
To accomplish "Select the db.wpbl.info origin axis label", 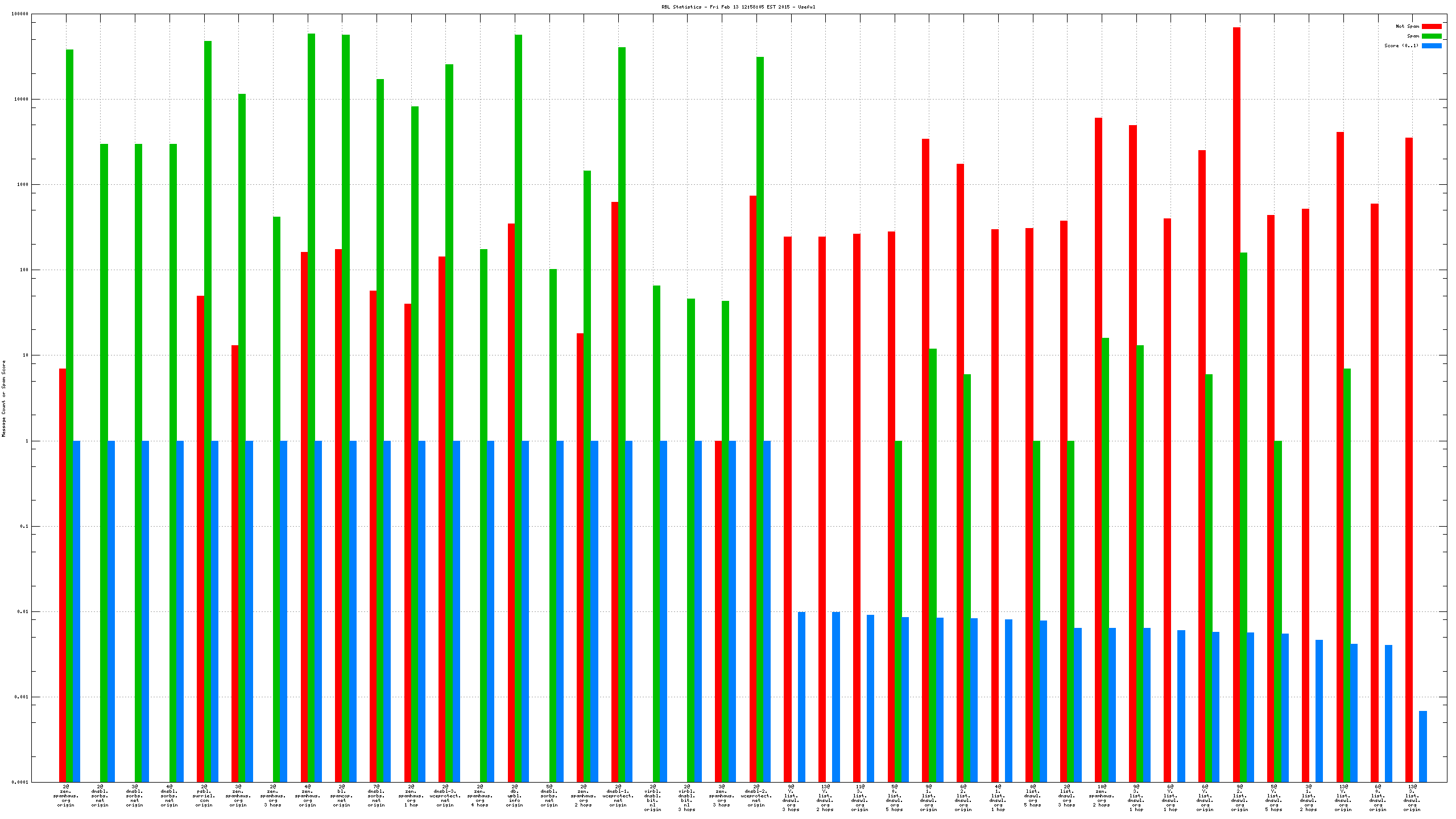I will [x=514, y=796].
